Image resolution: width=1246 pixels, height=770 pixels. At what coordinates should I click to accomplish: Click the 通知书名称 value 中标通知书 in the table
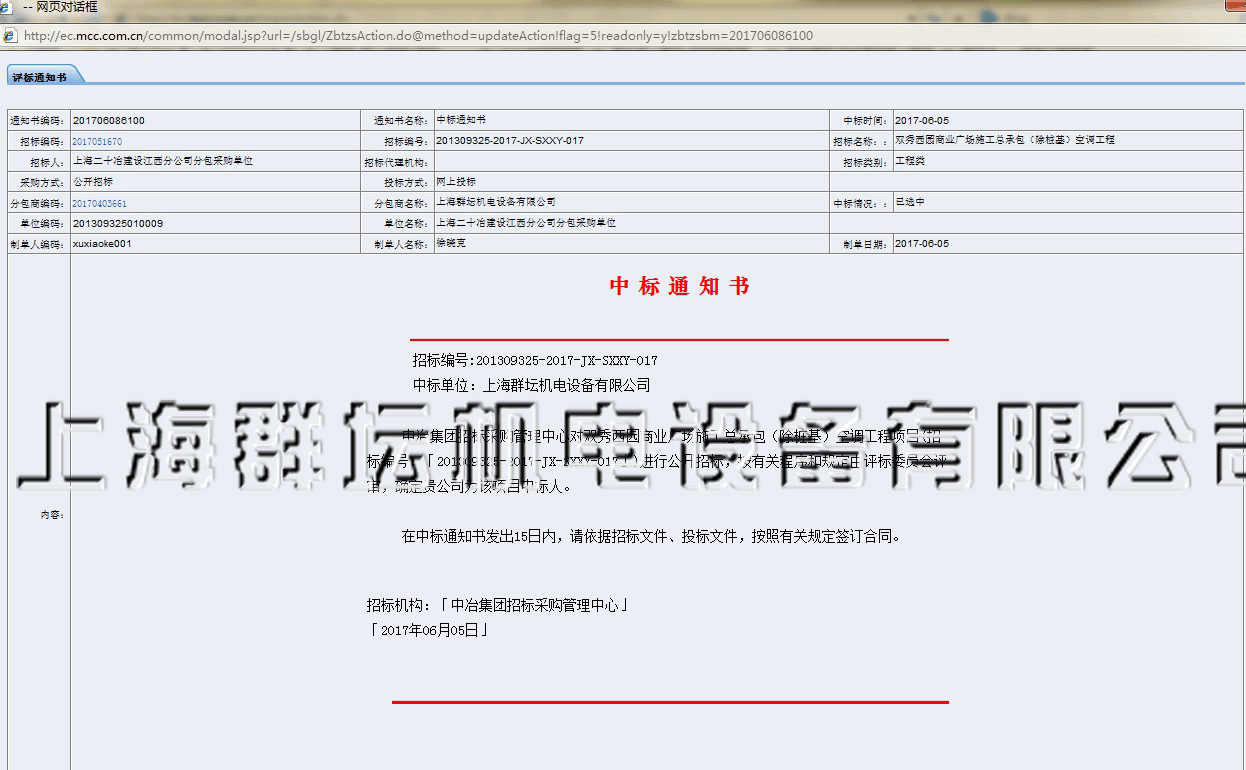coord(461,120)
